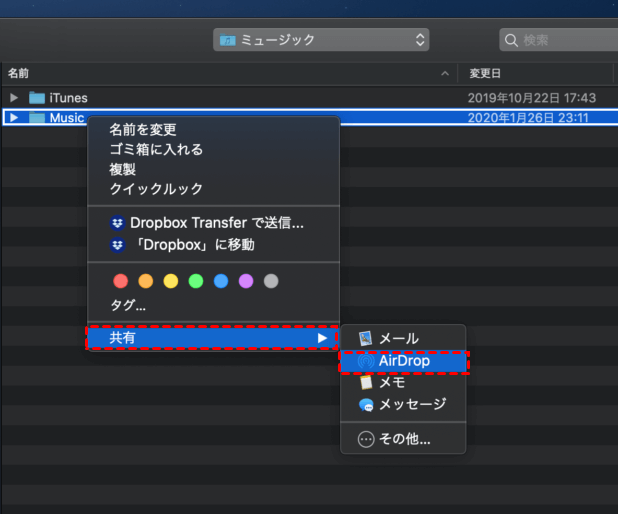Open the ミュージック location dropdown
Viewport: 618px width, 514px height.
pos(321,40)
